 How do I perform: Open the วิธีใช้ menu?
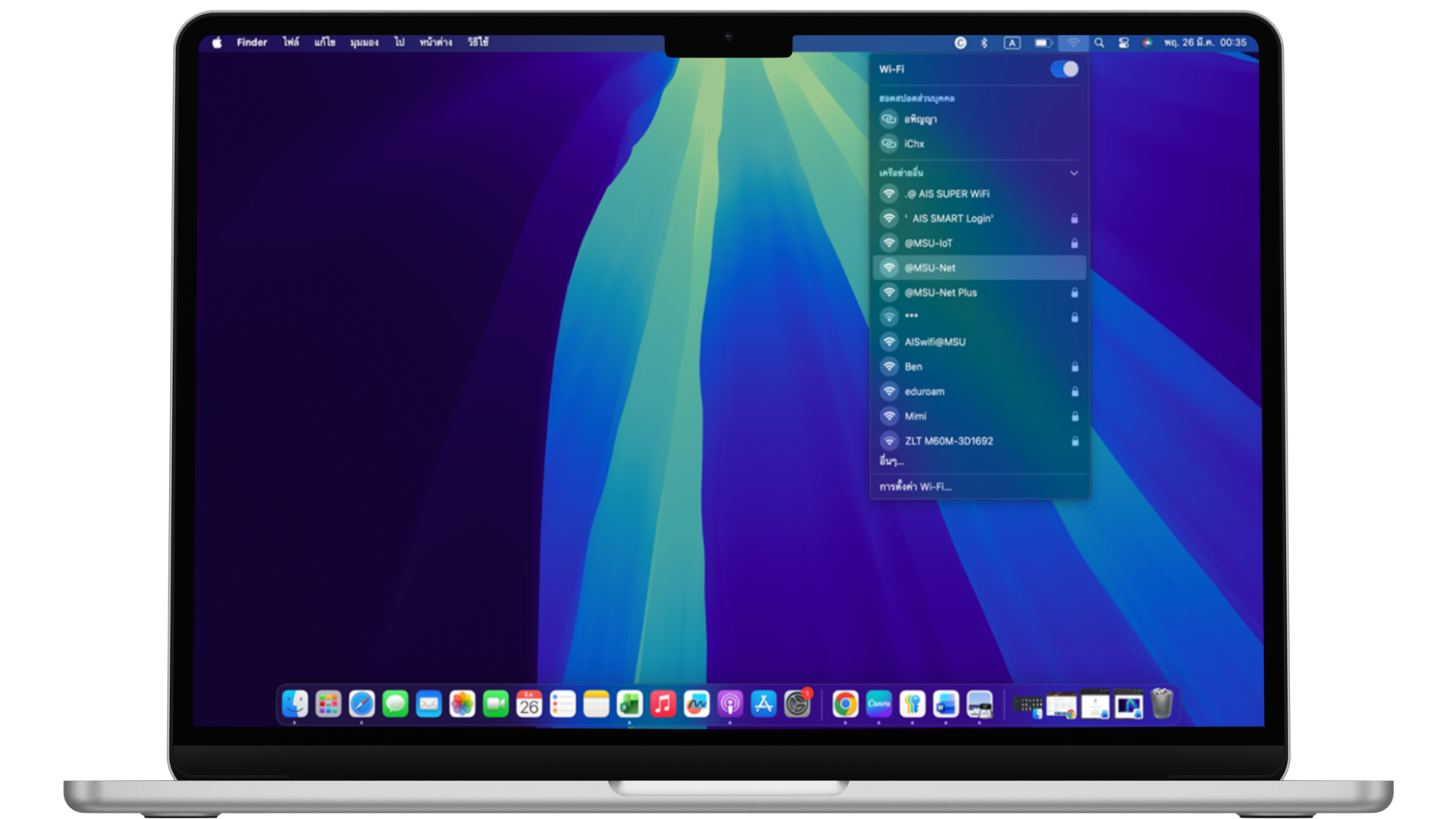478,42
